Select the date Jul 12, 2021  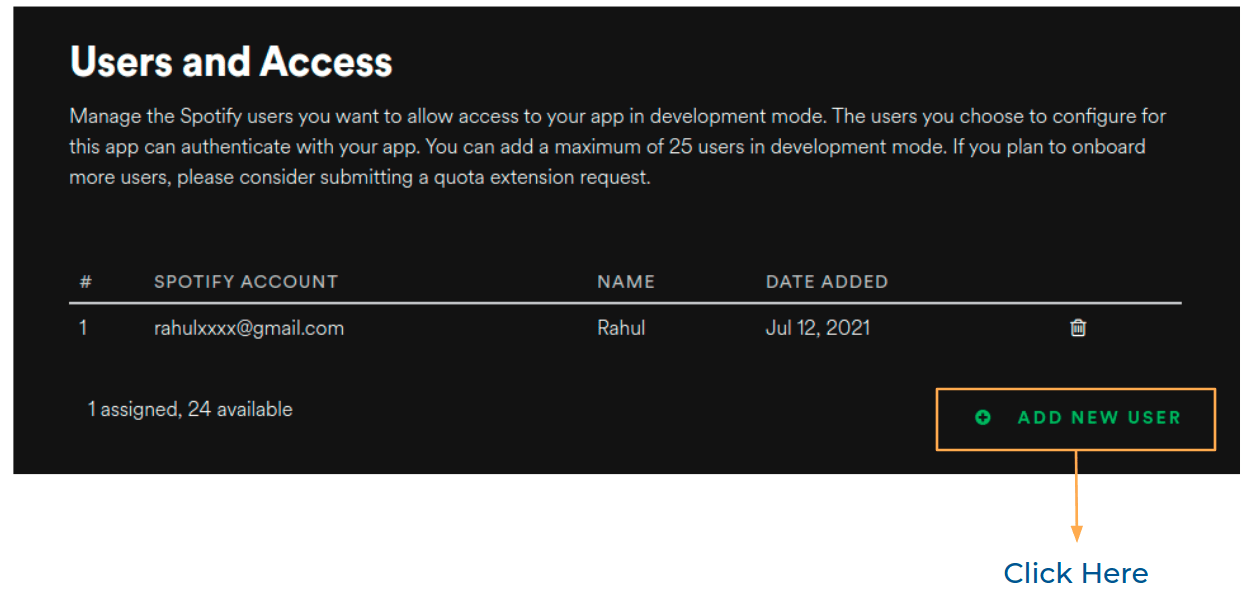818,327
